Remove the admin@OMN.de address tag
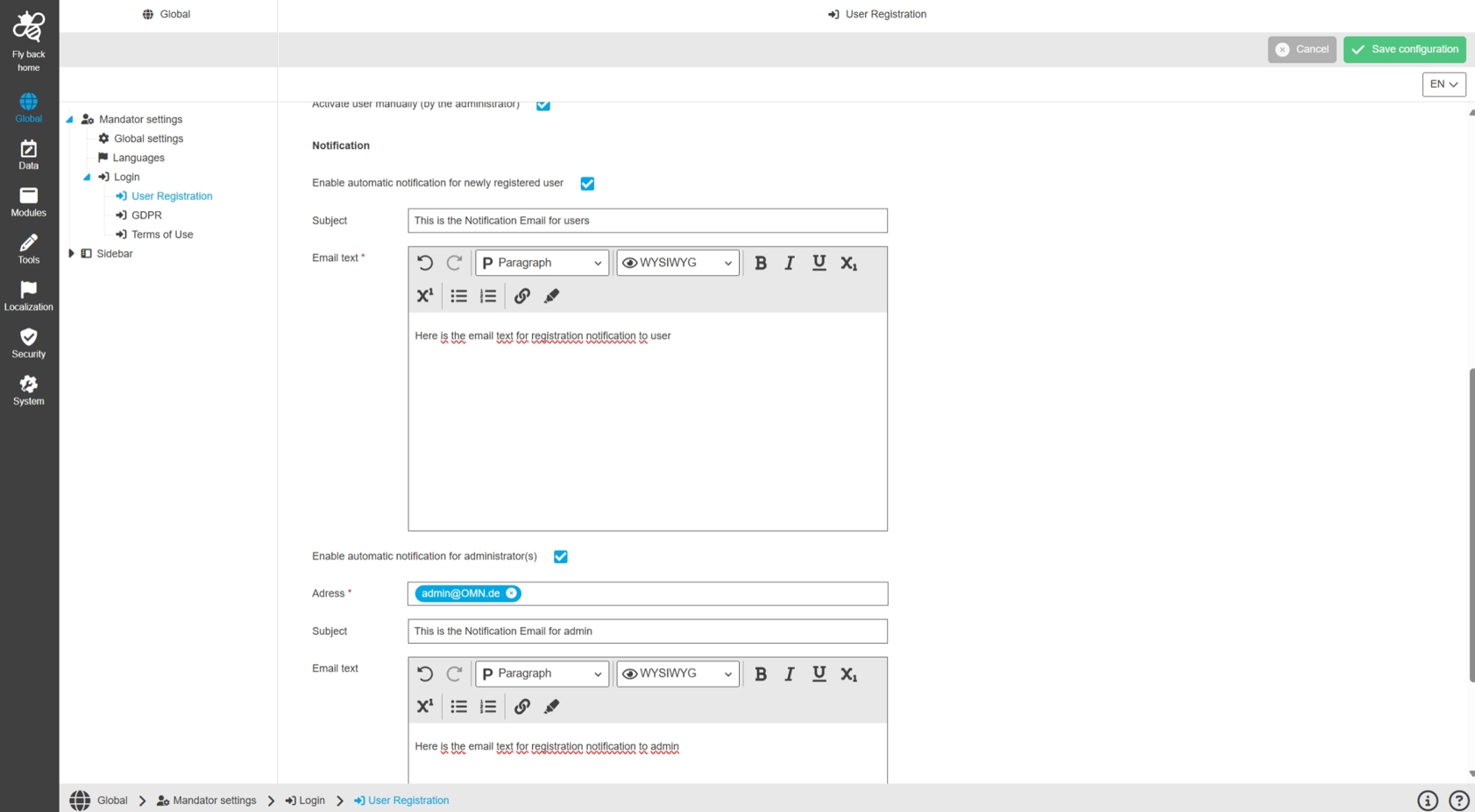1475x812 pixels. 512,594
